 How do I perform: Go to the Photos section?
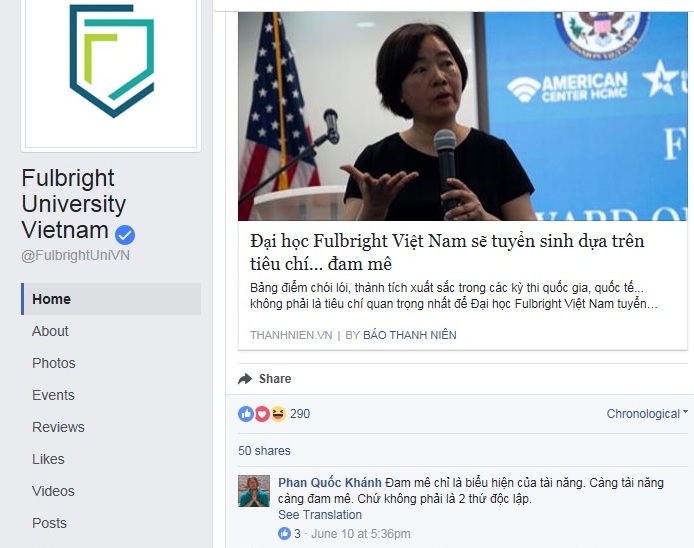coord(54,363)
